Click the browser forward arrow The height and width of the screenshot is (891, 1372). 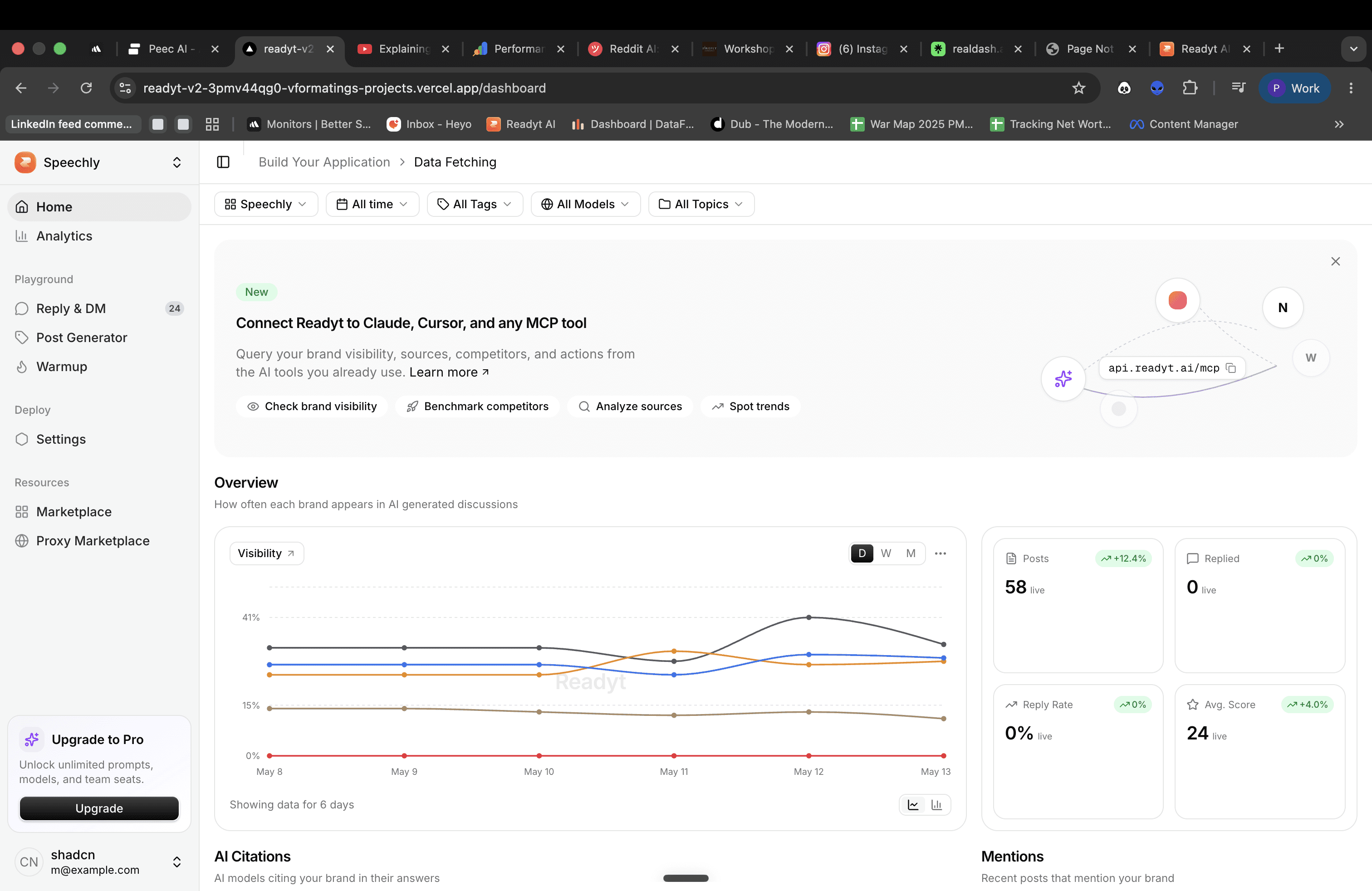tap(53, 88)
